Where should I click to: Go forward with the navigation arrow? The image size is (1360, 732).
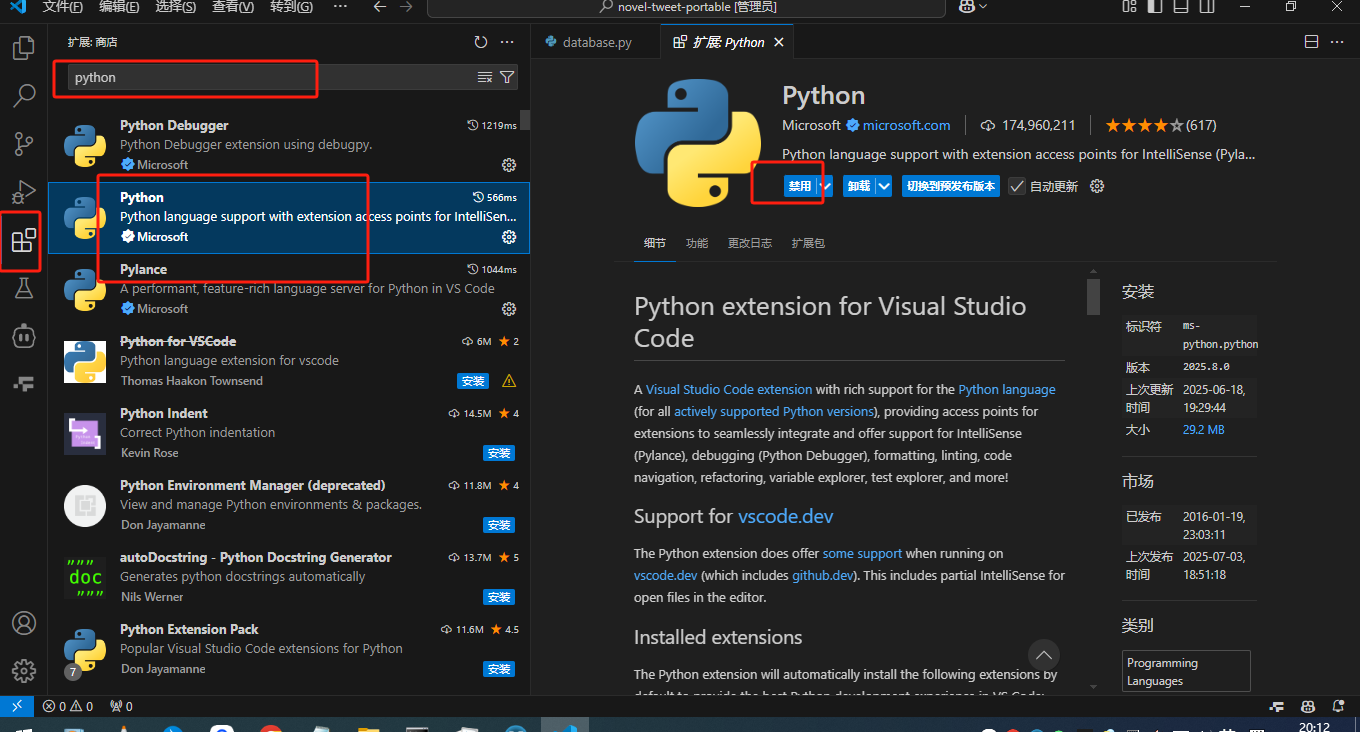tap(405, 7)
